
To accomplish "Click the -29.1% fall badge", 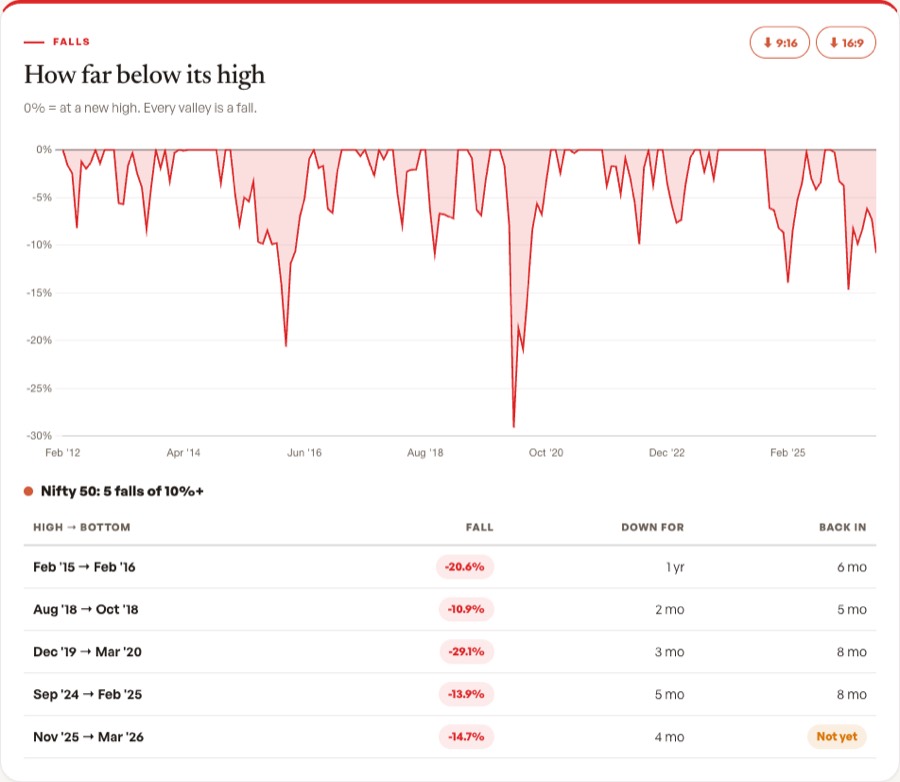I will (466, 652).
